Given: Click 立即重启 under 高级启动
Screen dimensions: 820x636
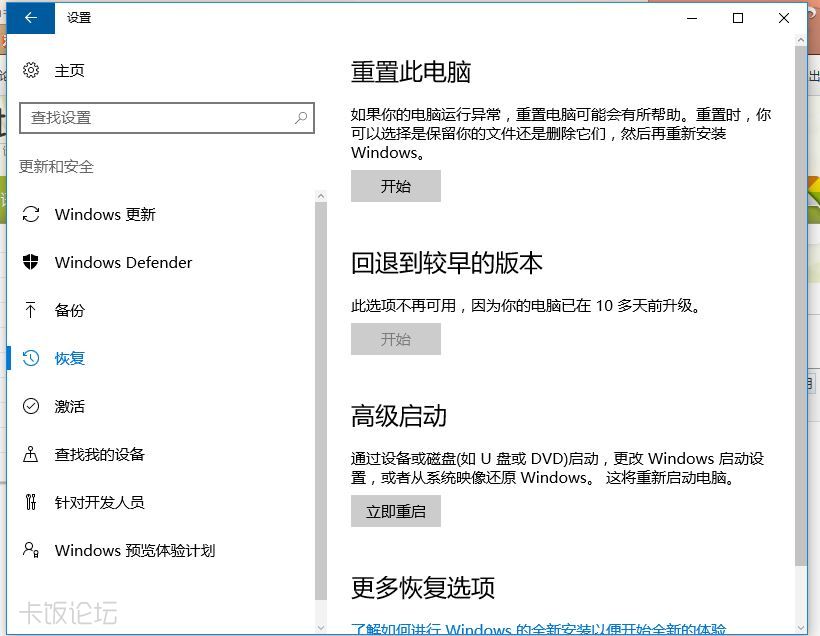Looking at the screenshot, I should pos(396,511).
